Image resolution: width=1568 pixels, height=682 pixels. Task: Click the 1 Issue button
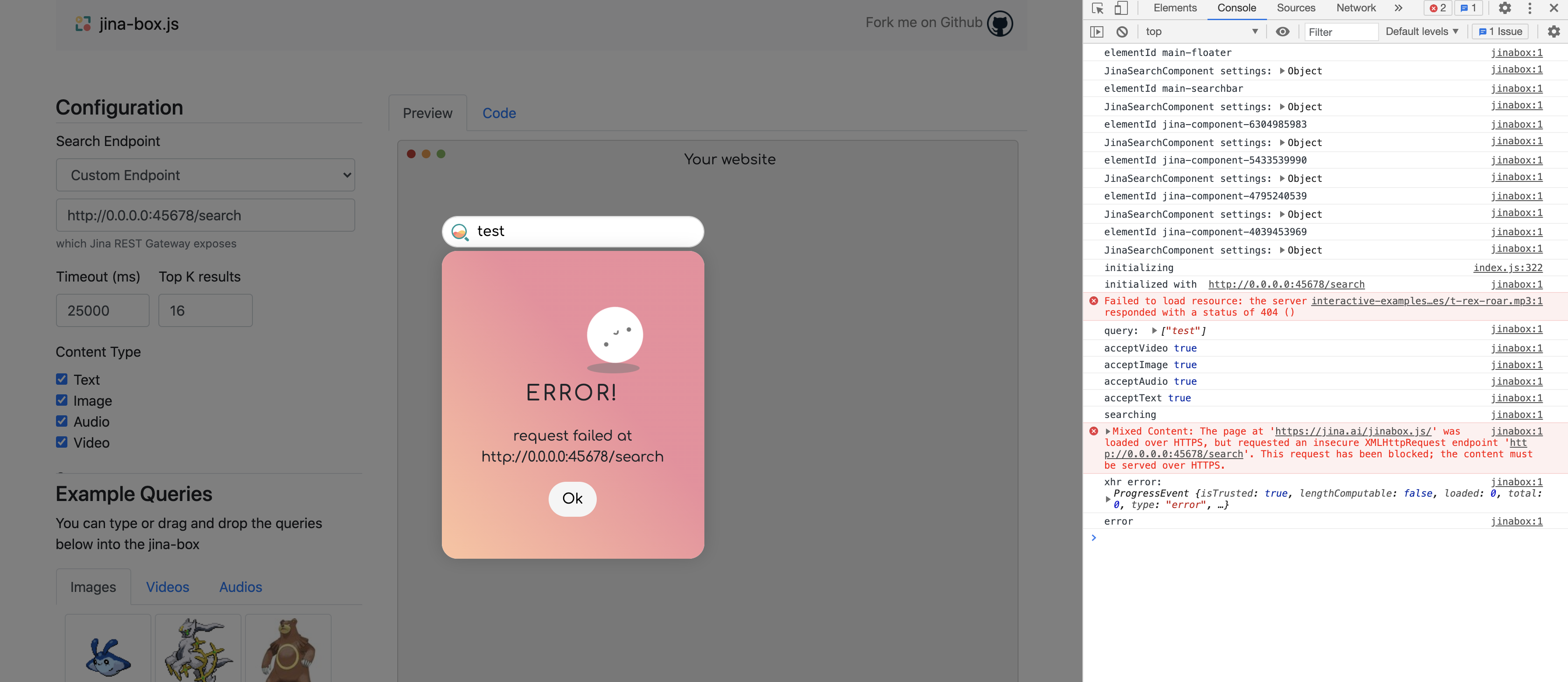pyautogui.click(x=1501, y=31)
